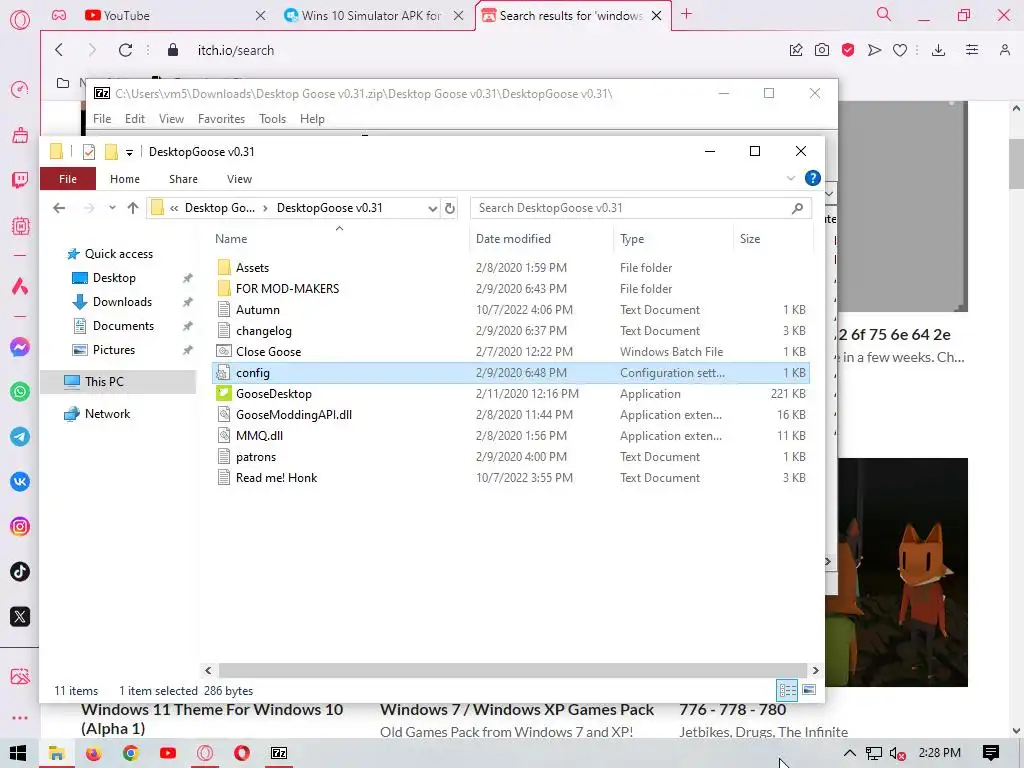
Task: Open a new browser tab
Action: pyautogui.click(x=686, y=14)
